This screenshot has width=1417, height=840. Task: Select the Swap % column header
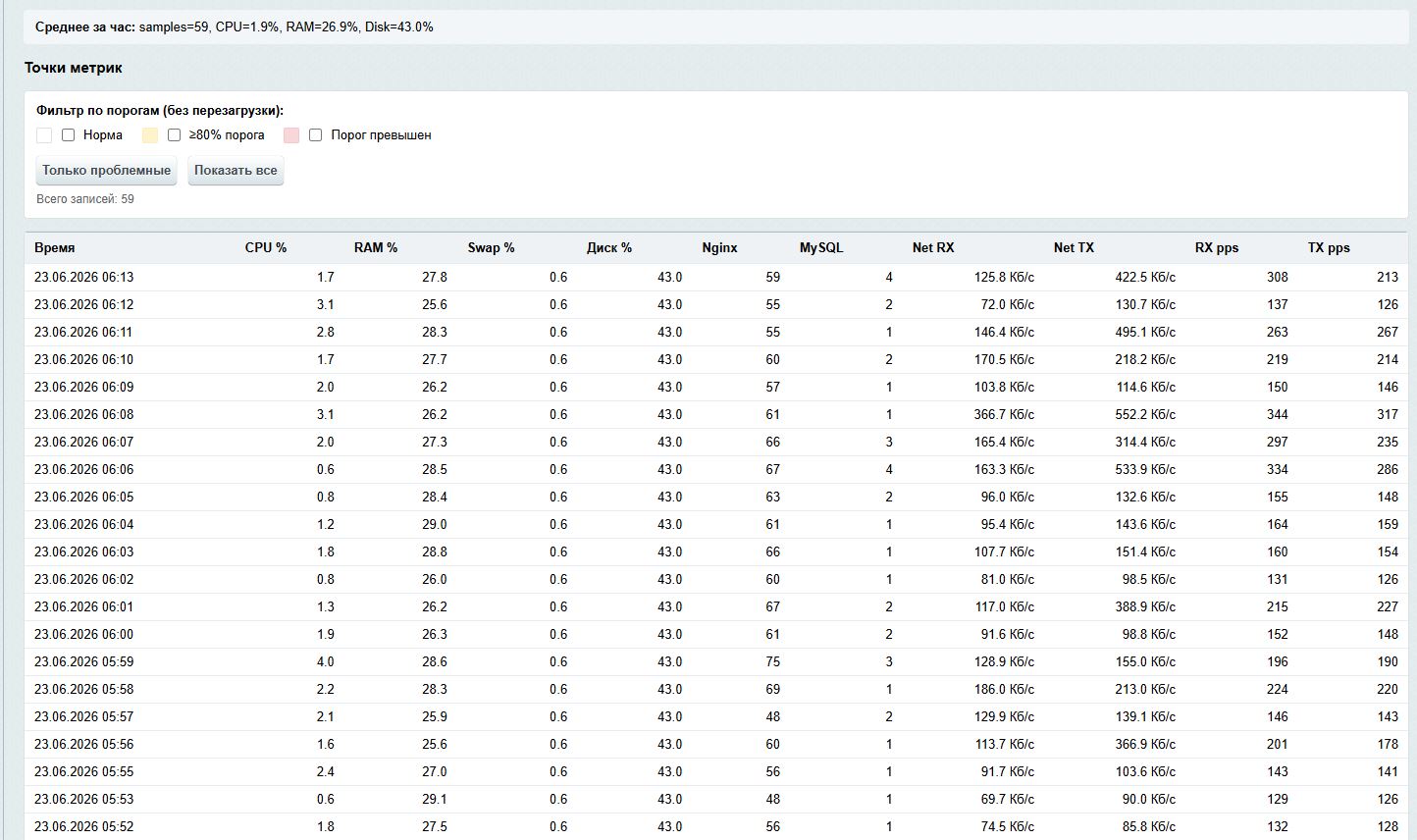tap(492, 248)
